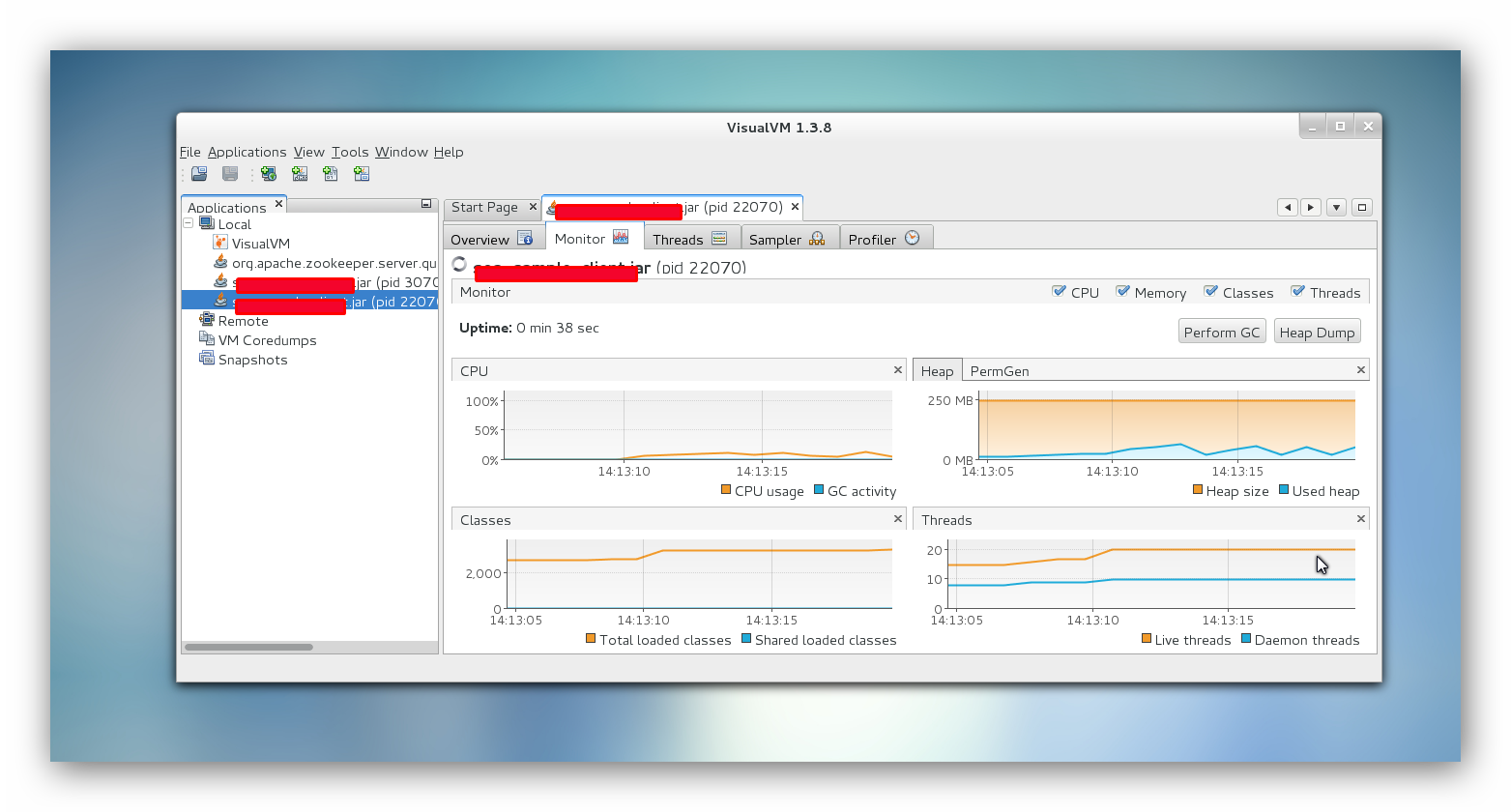The width and height of the screenshot is (1511, 812).
Task: Close the Threads chart panel
Action: pyautogui.click(x=1360, y=518)
